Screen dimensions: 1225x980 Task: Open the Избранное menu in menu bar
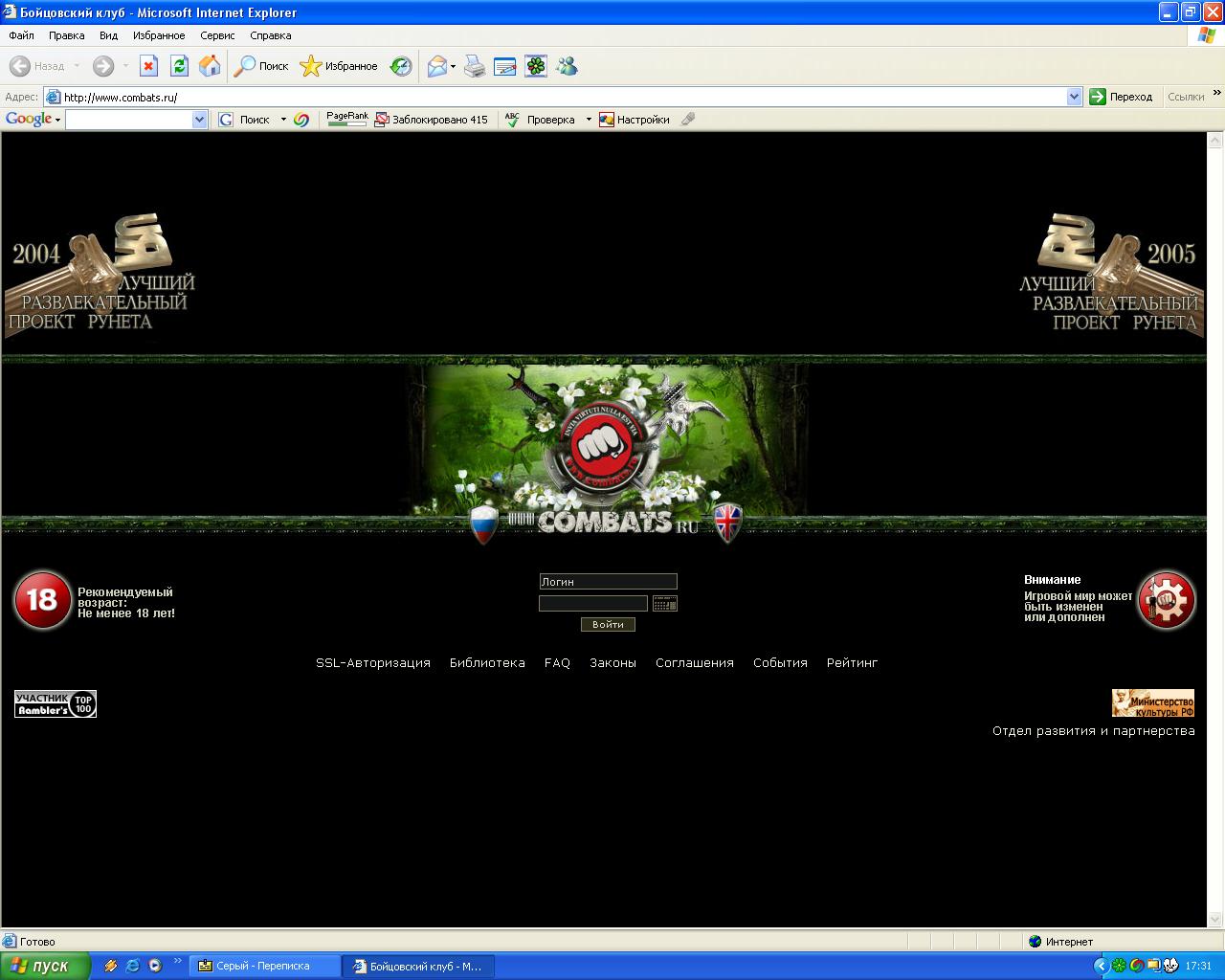tap(159, 35)
